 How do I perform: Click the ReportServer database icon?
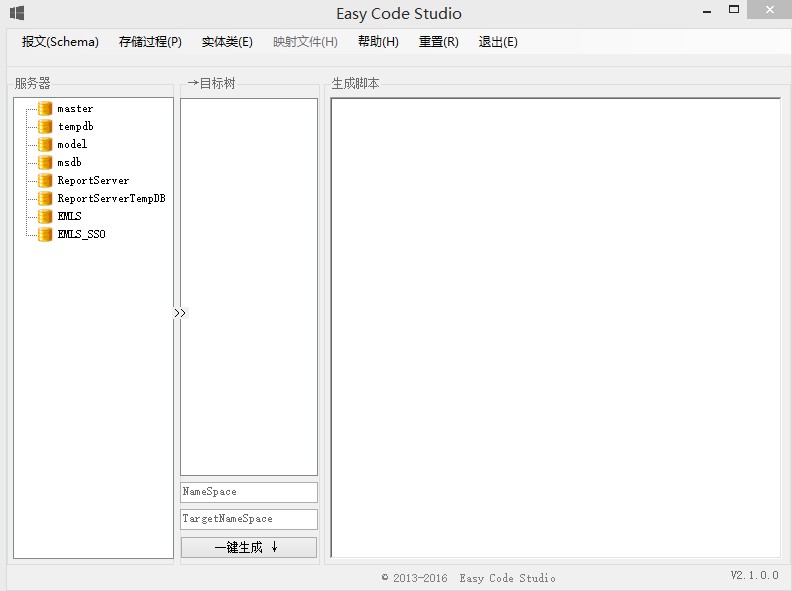[x=45, y=180]
